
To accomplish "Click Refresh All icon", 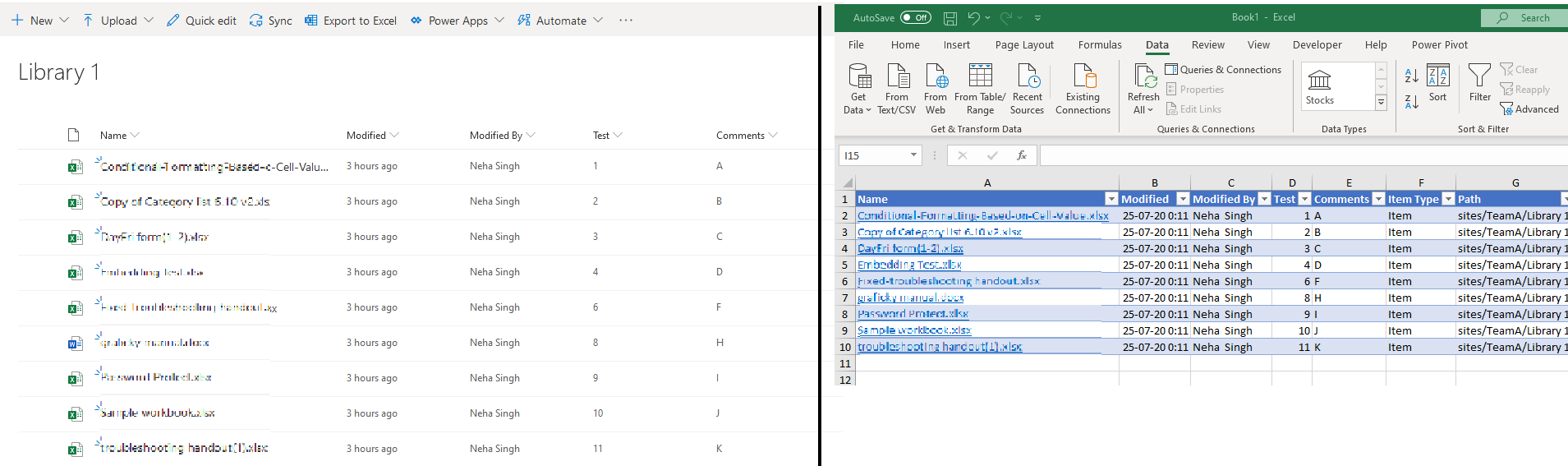I will point(1143,89).
